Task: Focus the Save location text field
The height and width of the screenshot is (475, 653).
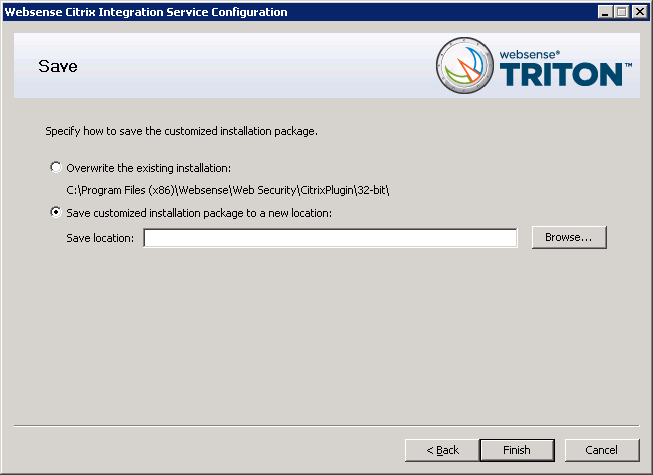Action: 331,238
